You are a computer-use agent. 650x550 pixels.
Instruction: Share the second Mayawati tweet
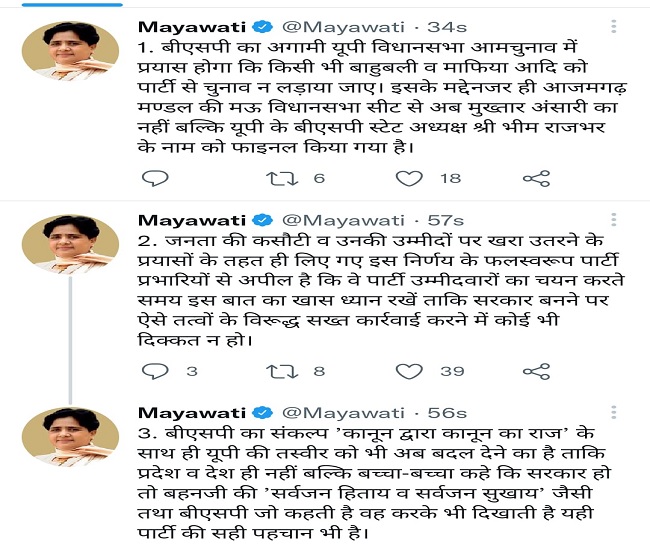[536, 372]
